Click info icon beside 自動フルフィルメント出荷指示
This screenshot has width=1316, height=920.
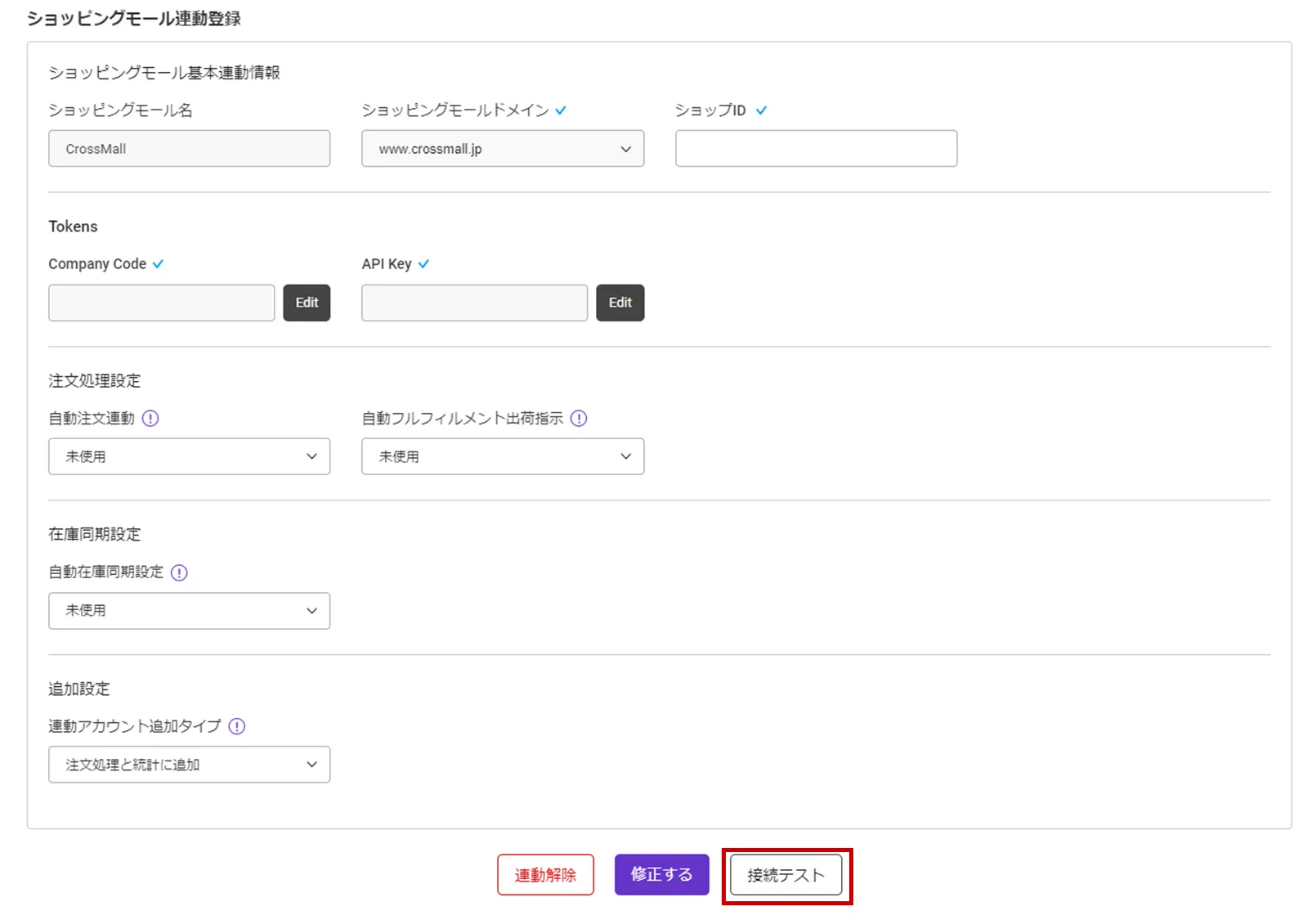click(x=579, y=419)
